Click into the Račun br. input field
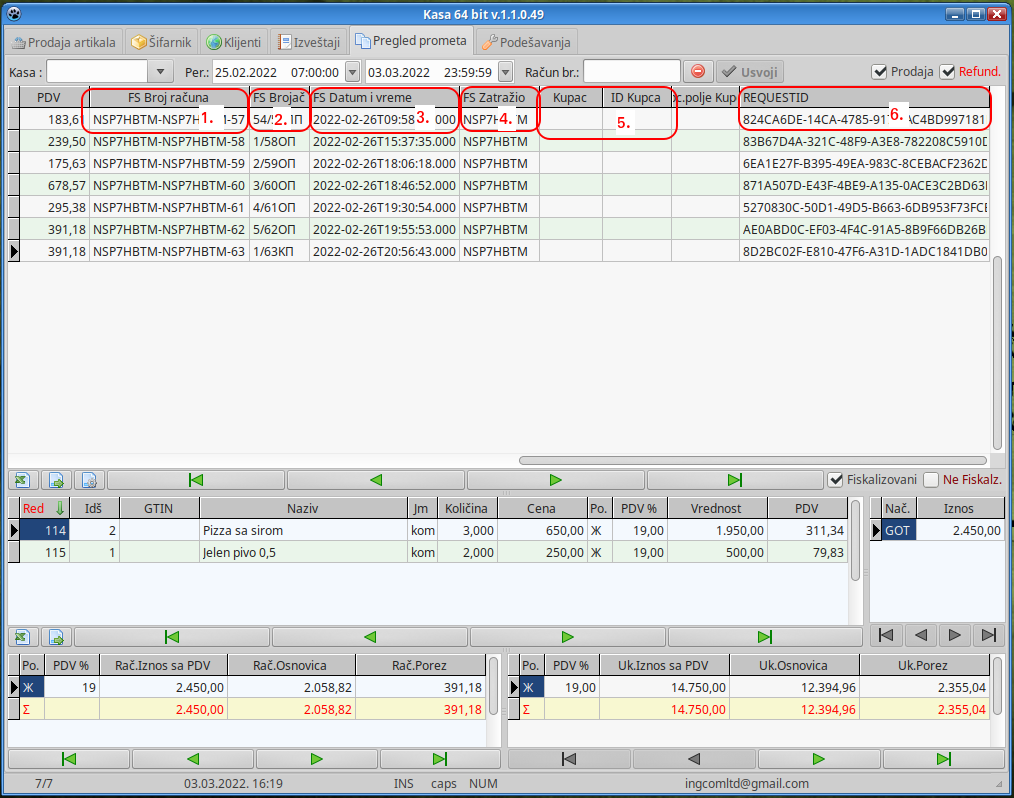The width and height of the screenshot is (1014, 798). pos(631,72)
